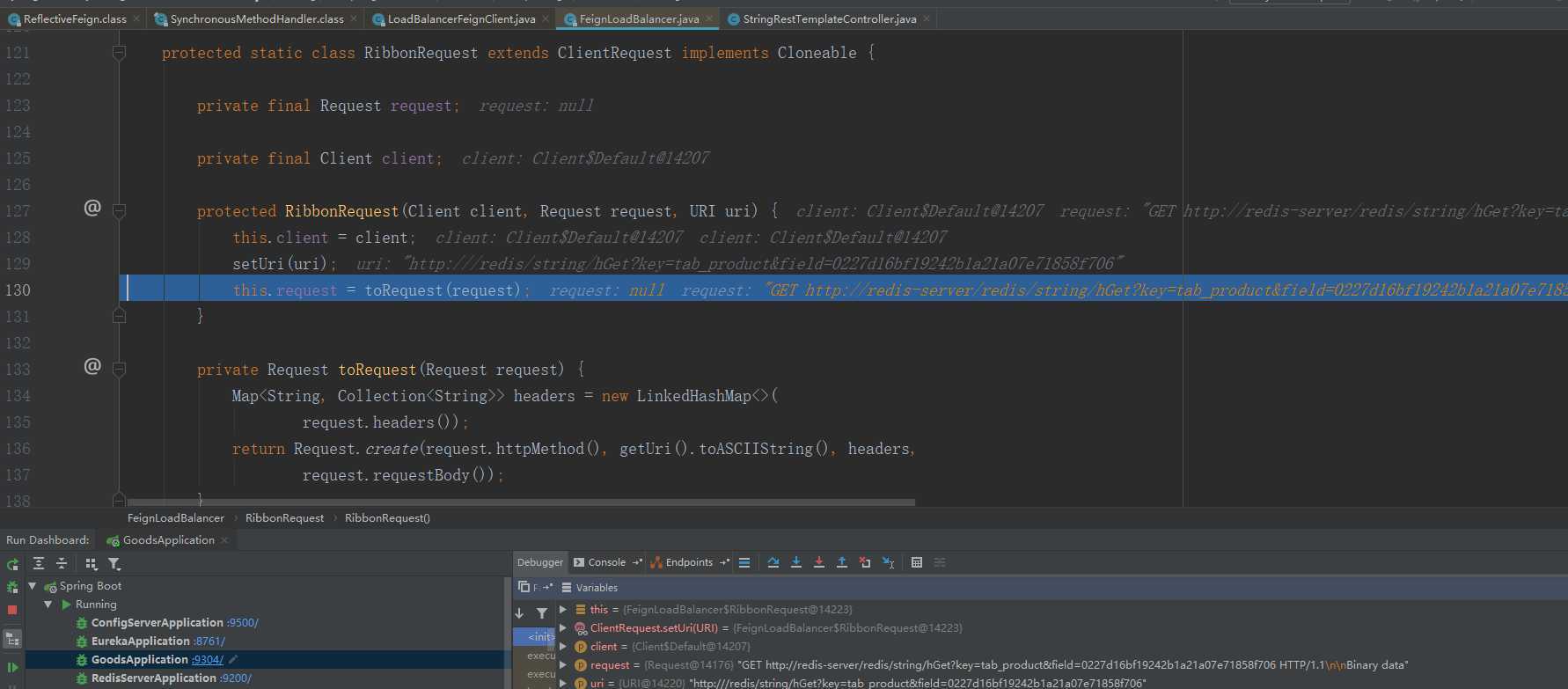The image size is (1568, 689).
Task: Click Evaluate Expression calculator icon
Action: click(x=917, y=562)
